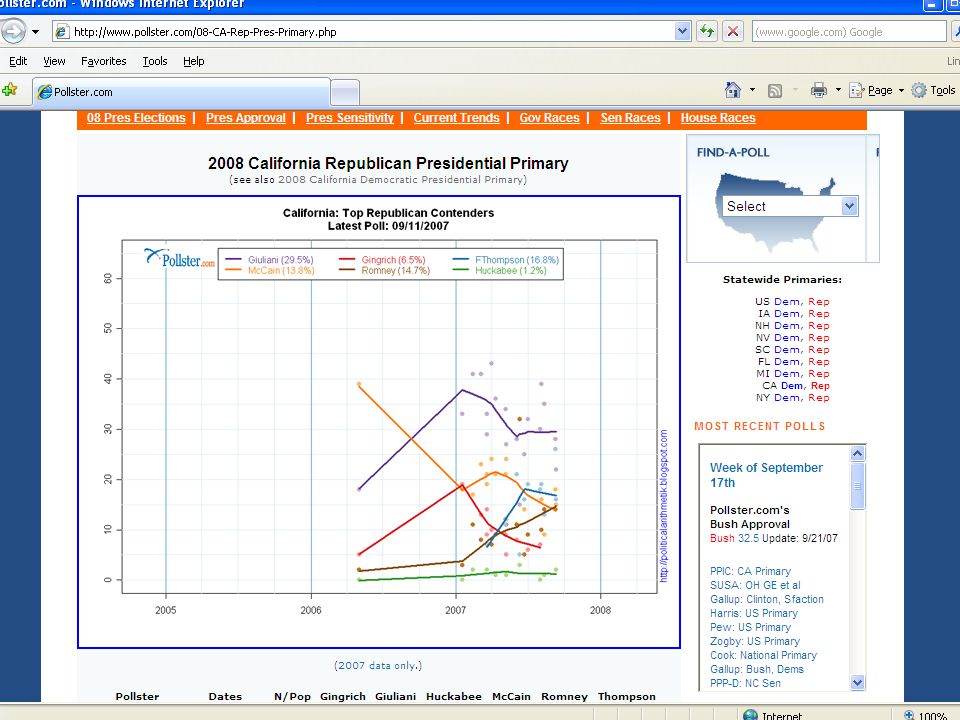
Task: Click the green Refresh button
Action: click(707, 31)
